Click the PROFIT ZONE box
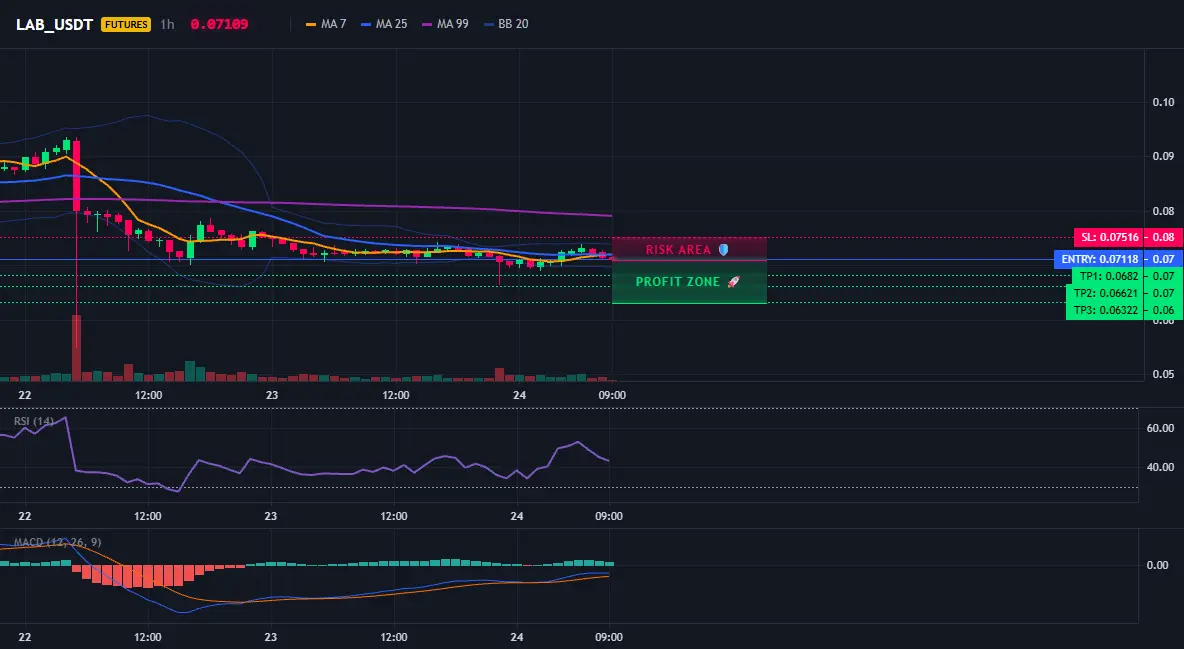 pos(689,282)
